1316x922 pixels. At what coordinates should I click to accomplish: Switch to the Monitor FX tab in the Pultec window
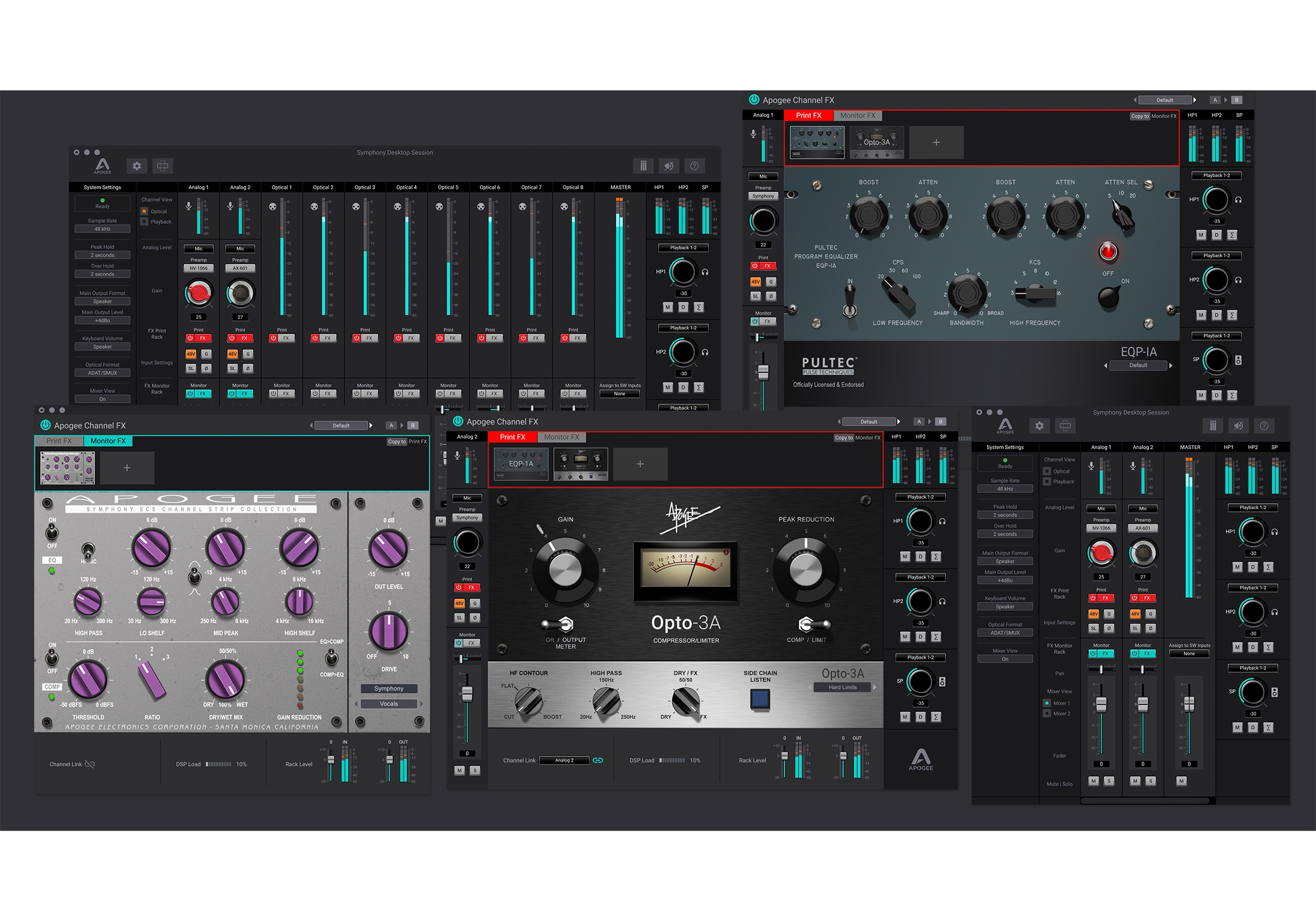click(857, 115)
